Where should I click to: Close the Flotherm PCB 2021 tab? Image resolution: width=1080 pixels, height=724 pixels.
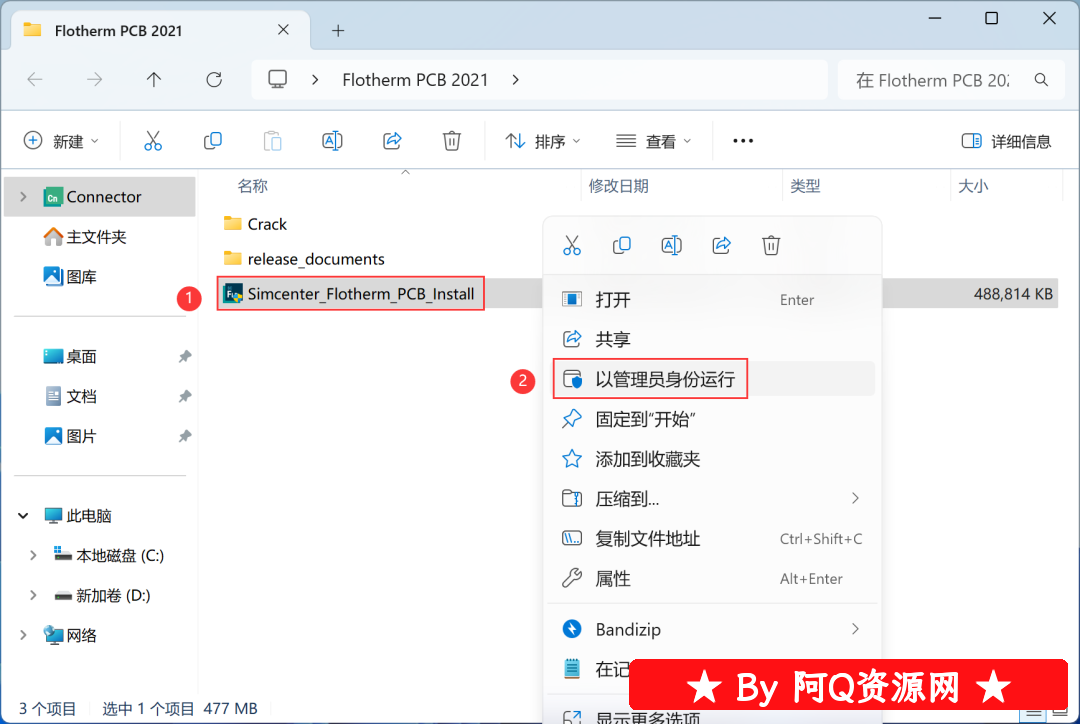click(x=283, y=30)
